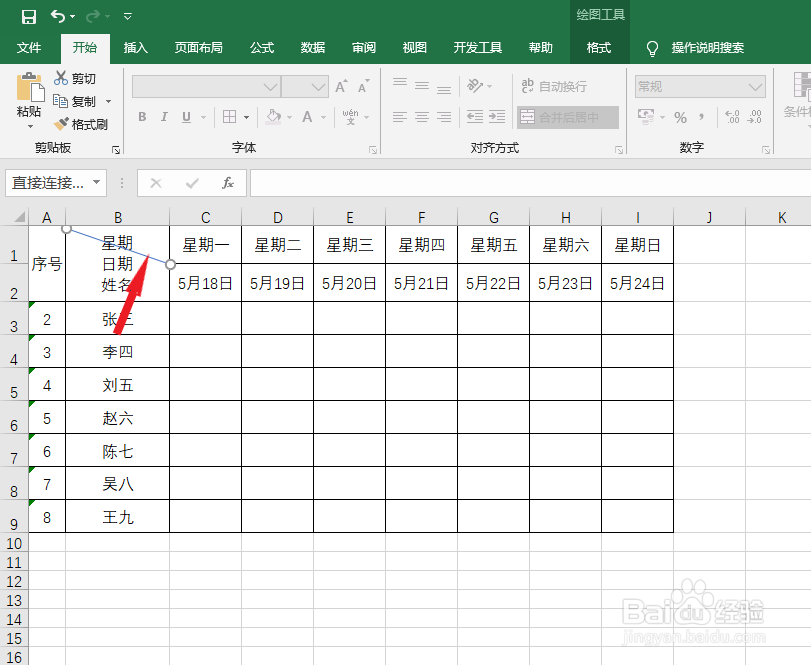Click the cell containing 李四
Screen dimensions: 811x665
pyautogui.click(x=117, y=352)
